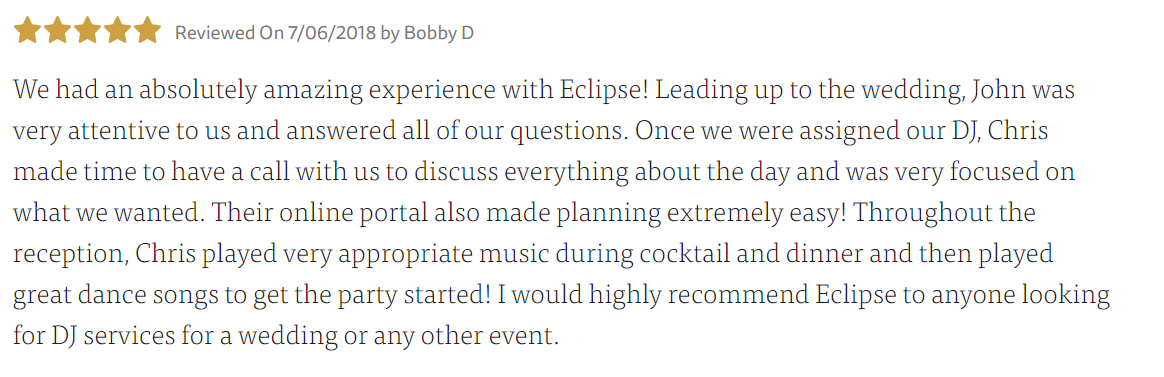Select the fifth gold rating star
The height and width of the screenshot is (377, 1164).
pos(148,31)
